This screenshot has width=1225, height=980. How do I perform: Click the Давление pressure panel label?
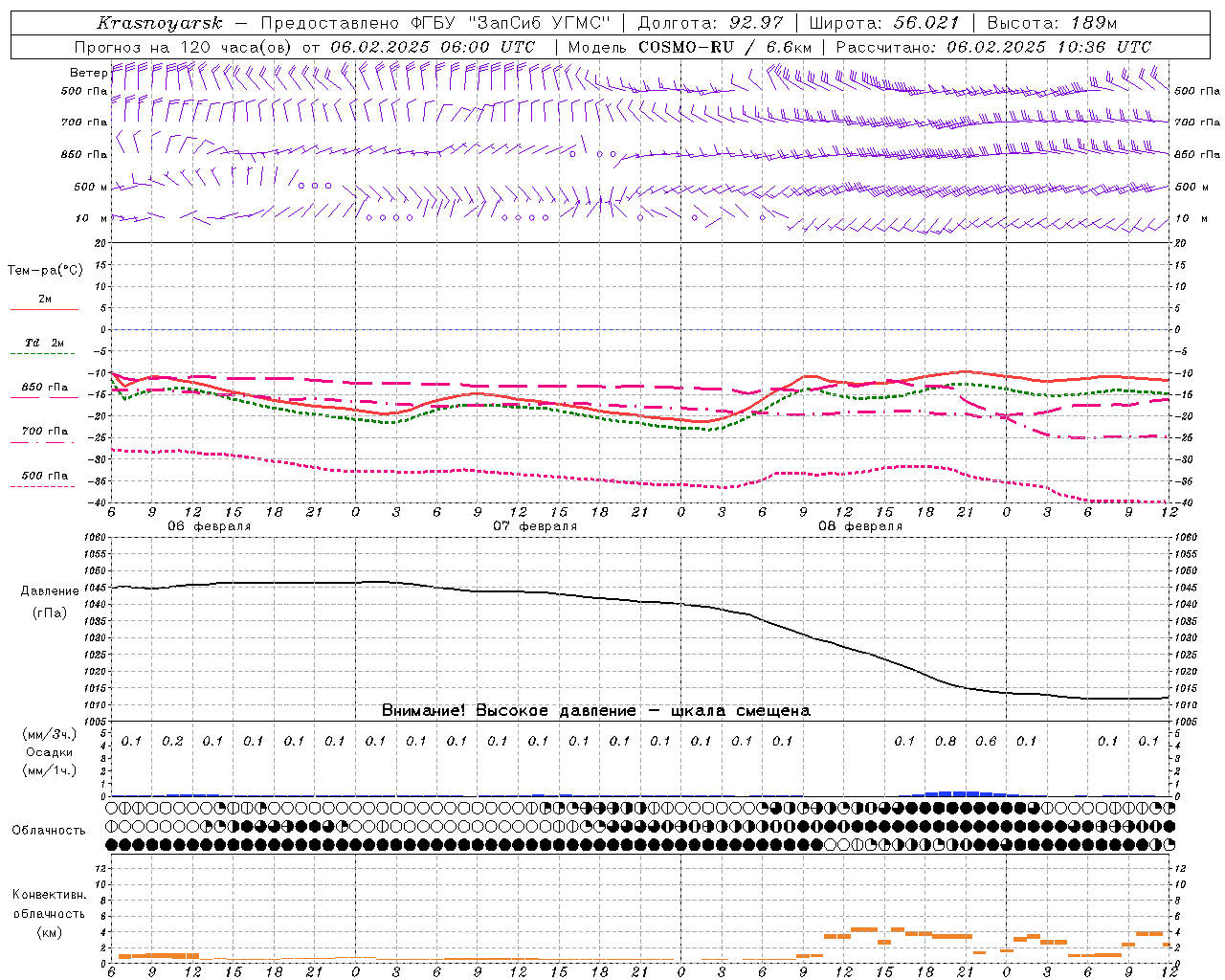click(x=50, y=591)
